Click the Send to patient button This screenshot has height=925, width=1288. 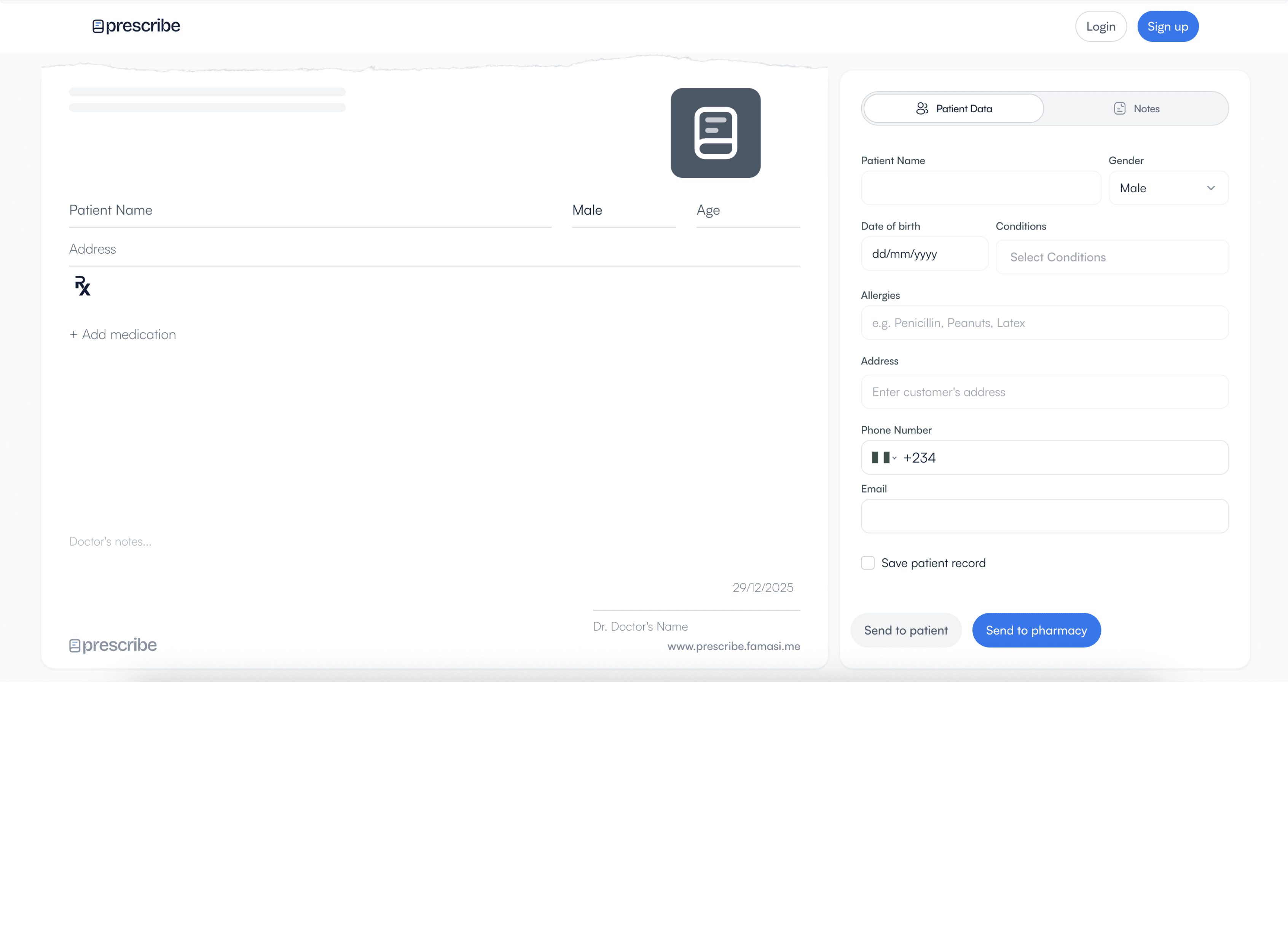tap(905, 630)
